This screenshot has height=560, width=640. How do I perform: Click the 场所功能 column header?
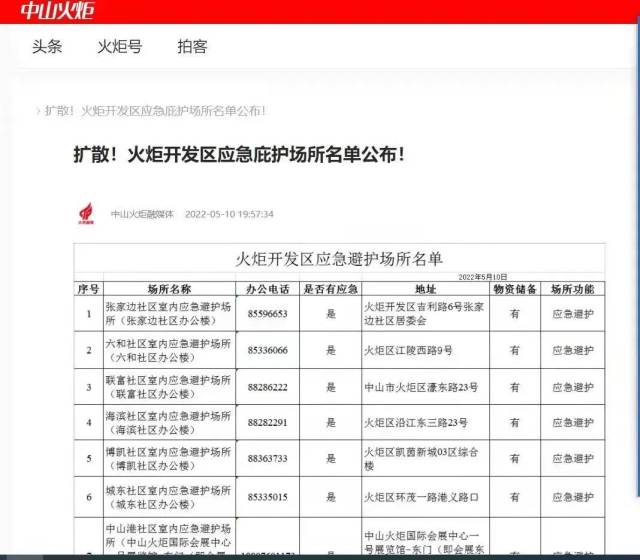coord(572,289)
